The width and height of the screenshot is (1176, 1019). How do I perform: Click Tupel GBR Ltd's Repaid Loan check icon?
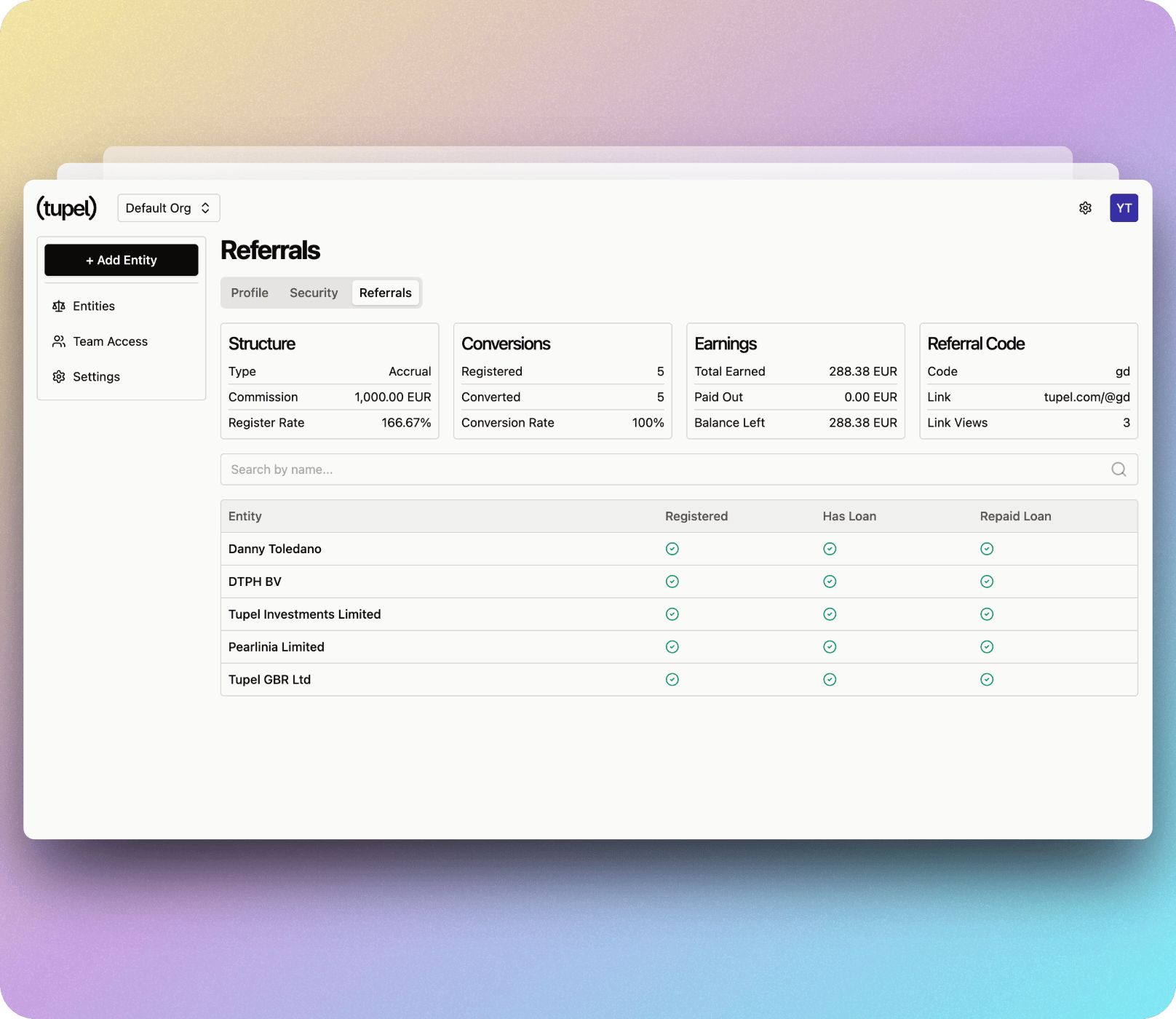click(987, 679)
